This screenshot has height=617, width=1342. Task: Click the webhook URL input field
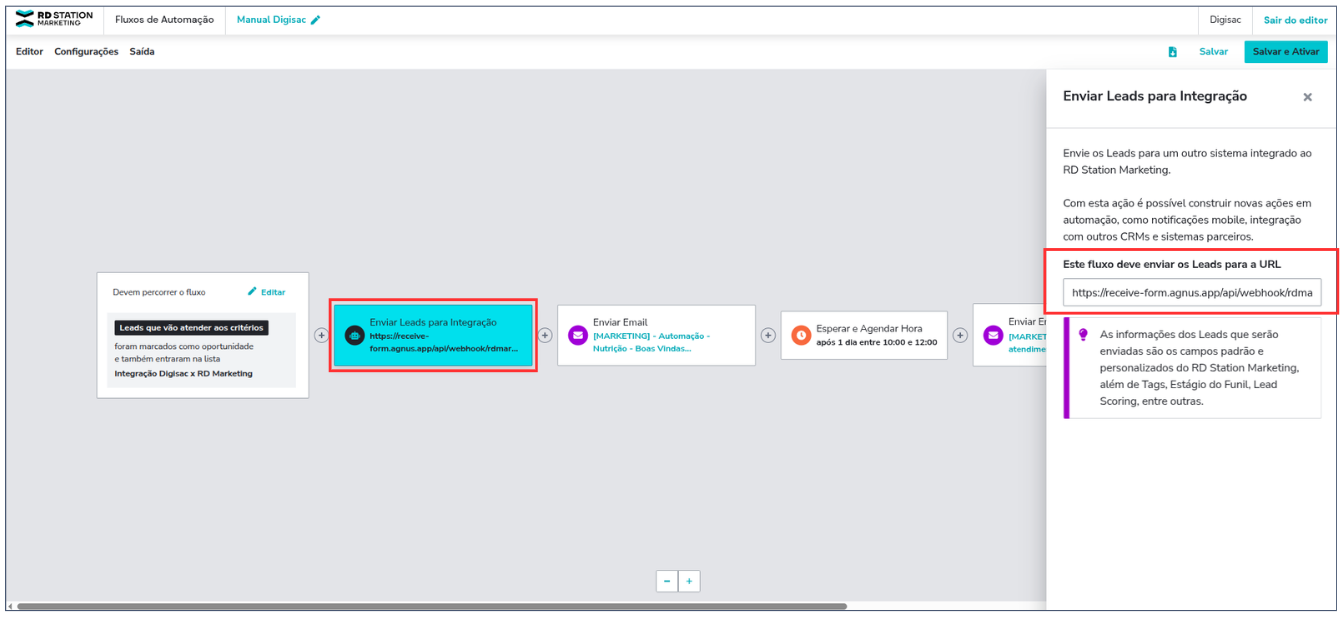point(1191,293)
